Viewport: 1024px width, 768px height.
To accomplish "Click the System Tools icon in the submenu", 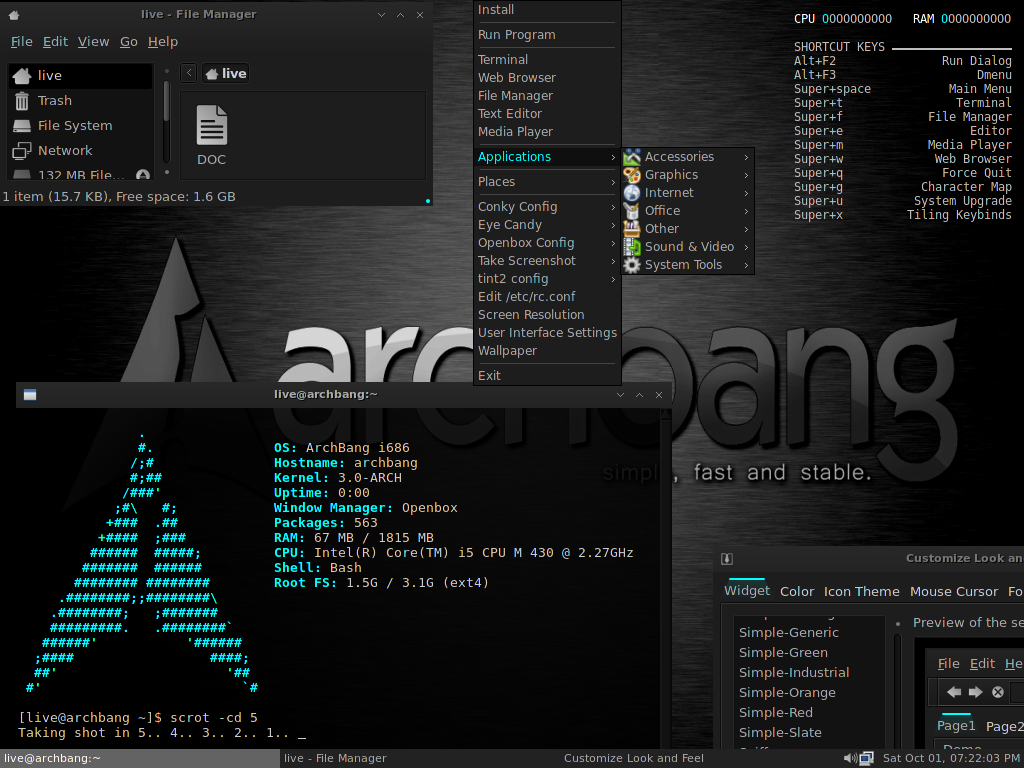I will click(x=632, y=264).
